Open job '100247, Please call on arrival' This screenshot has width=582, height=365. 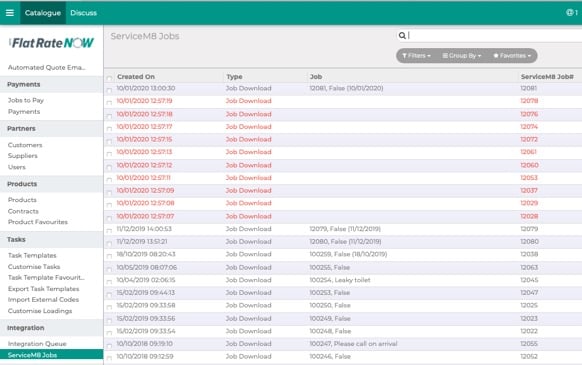(353, 344)
